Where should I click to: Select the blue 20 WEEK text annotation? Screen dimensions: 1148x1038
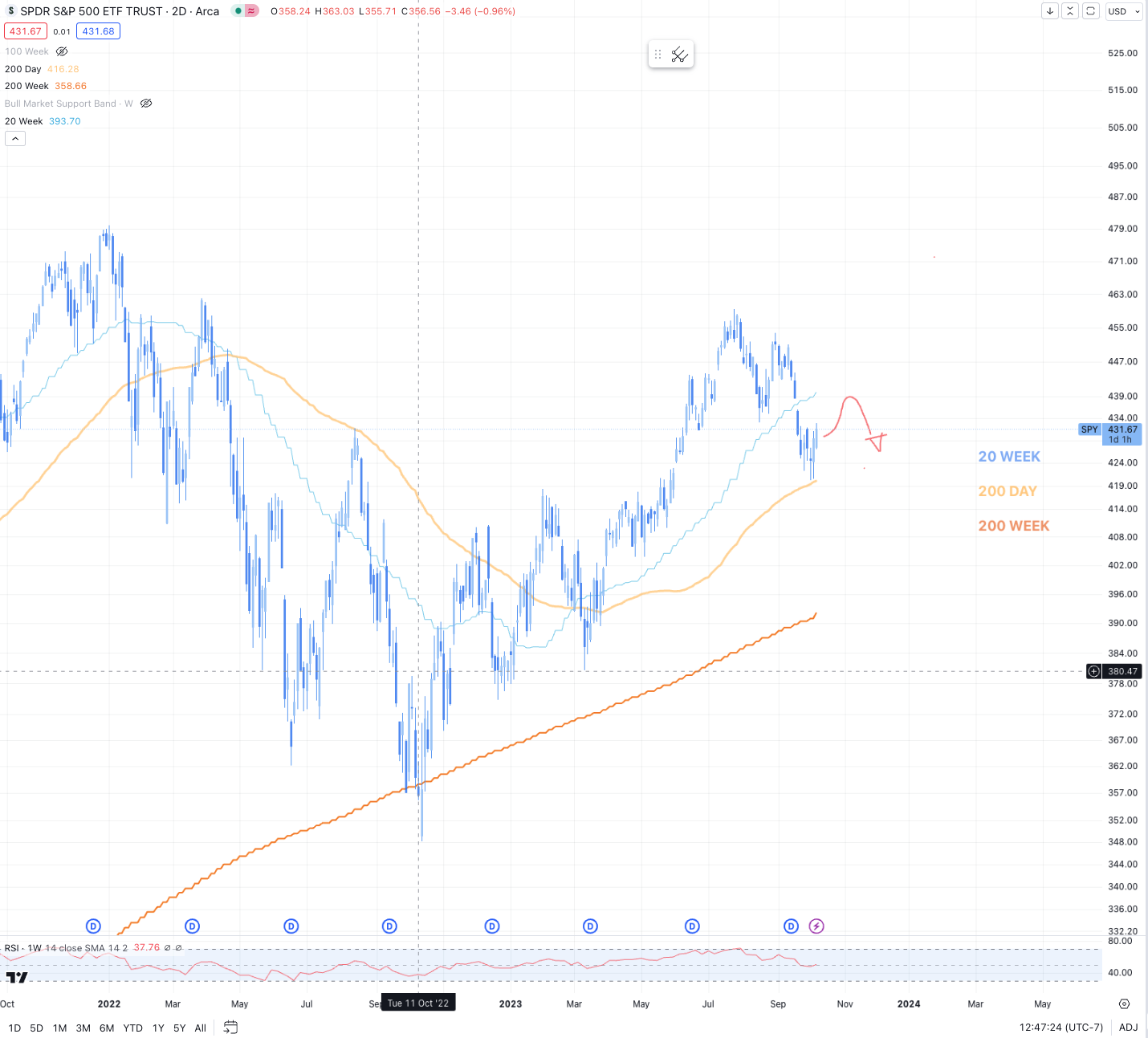pyautogui.click(x=1009, y=457)
